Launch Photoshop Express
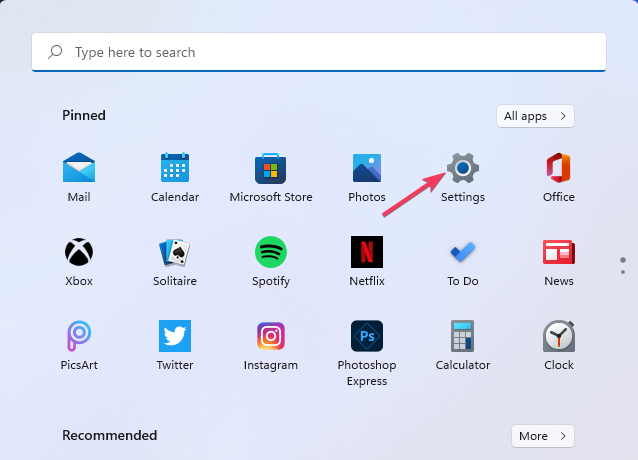Screen dimensions: 638x460 [367, 336]
